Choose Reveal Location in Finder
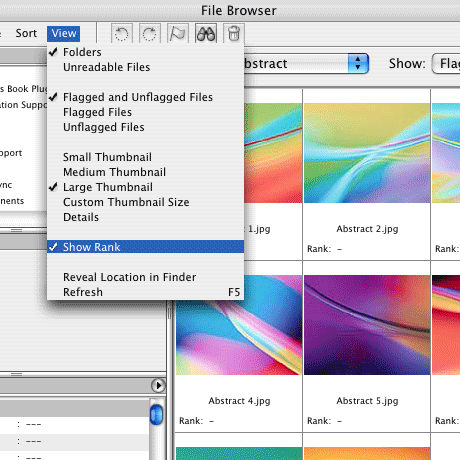 (145, 277)
